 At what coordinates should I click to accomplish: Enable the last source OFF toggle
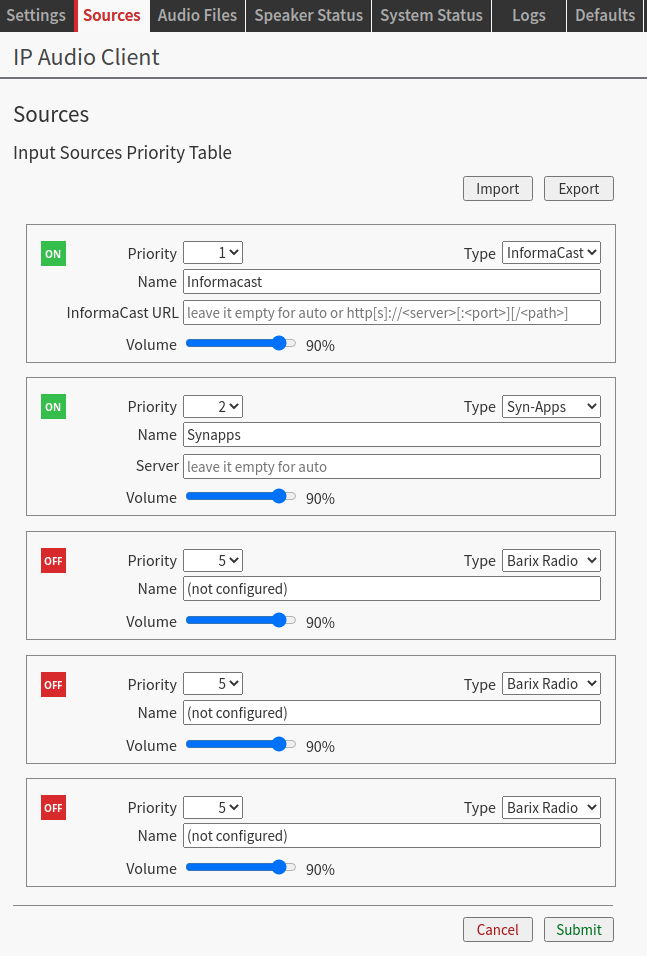[x=53, y=808]
